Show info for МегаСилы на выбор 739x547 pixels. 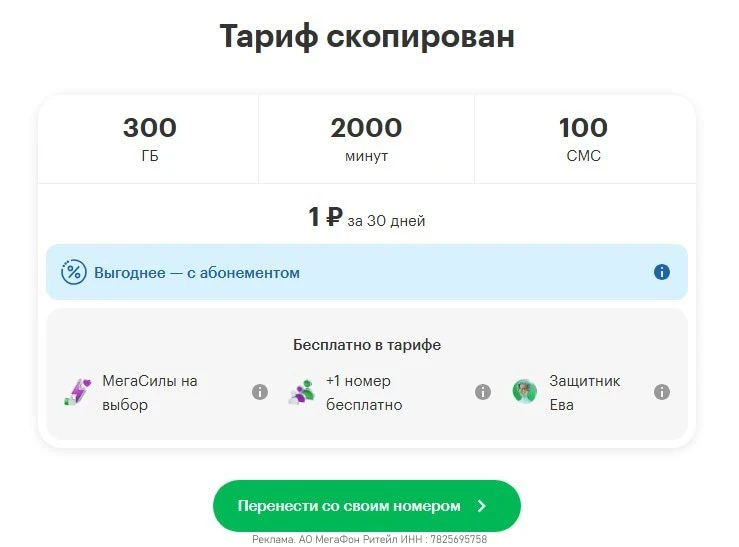260,392
